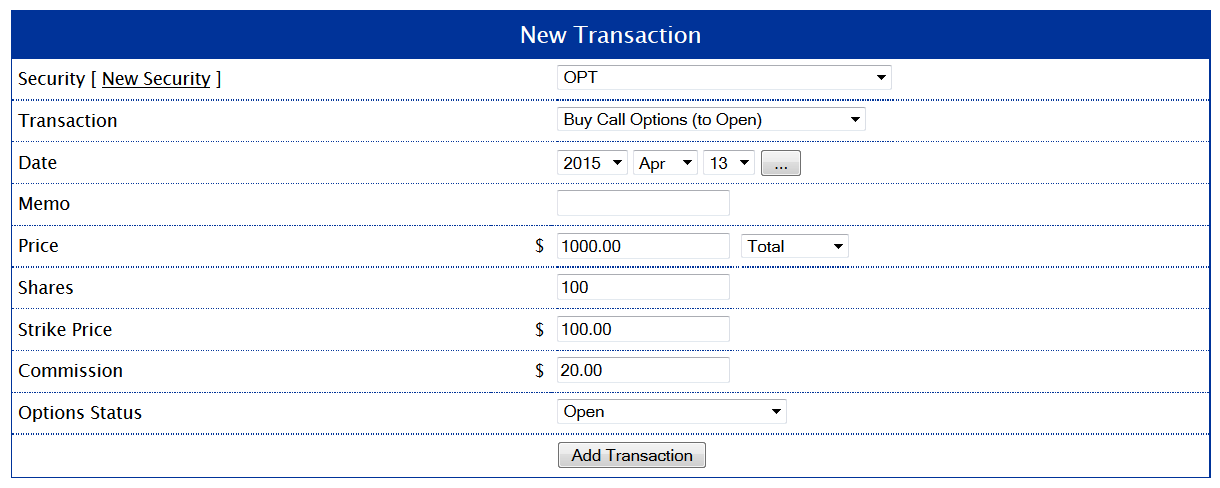Screen dimensions: 1220x488
Task: Open the Security dropdown showing OPT
Action: pyautogui.click(x=723, y=78)
